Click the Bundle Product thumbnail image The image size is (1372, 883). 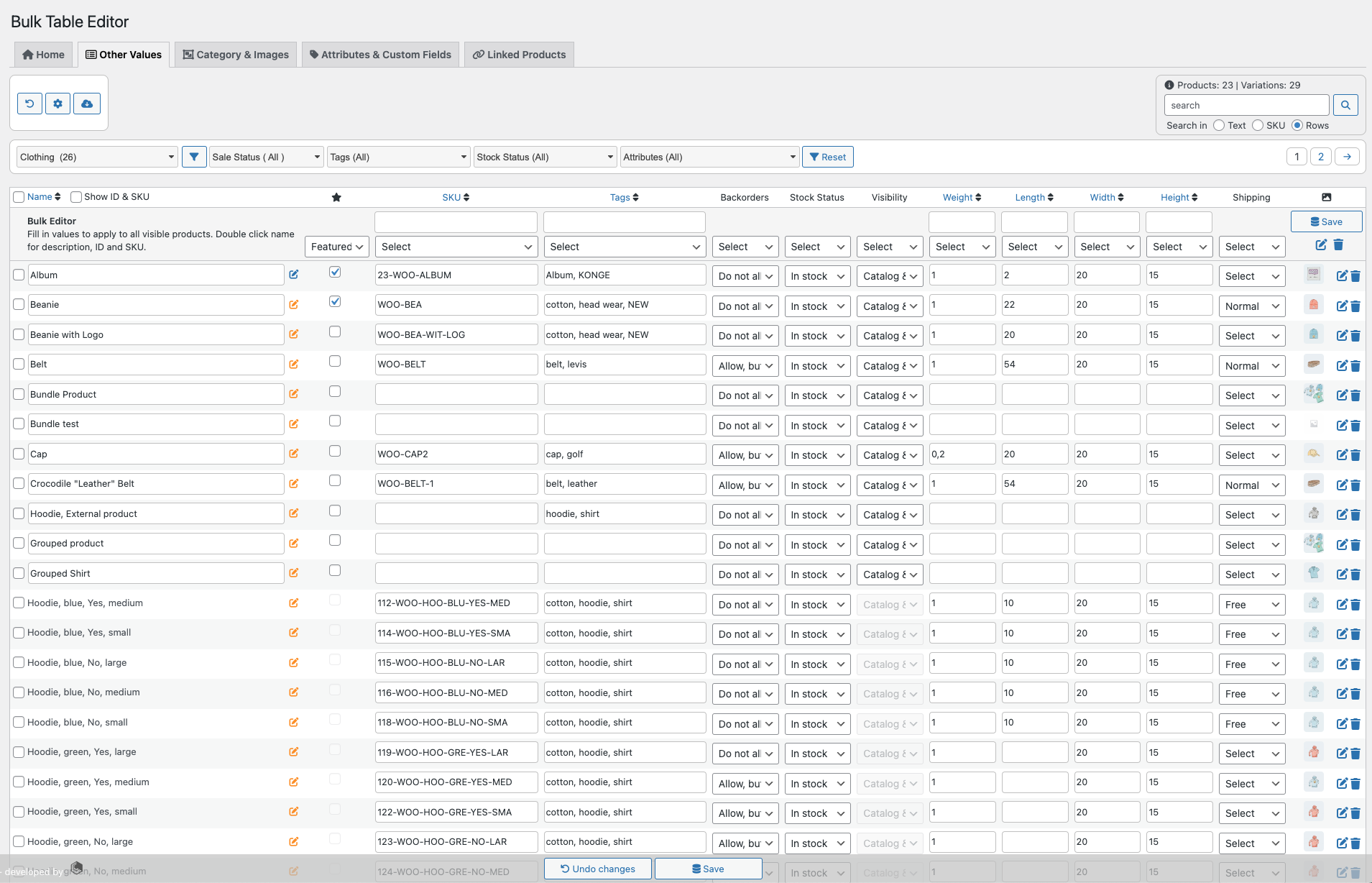pos(1315,394)
